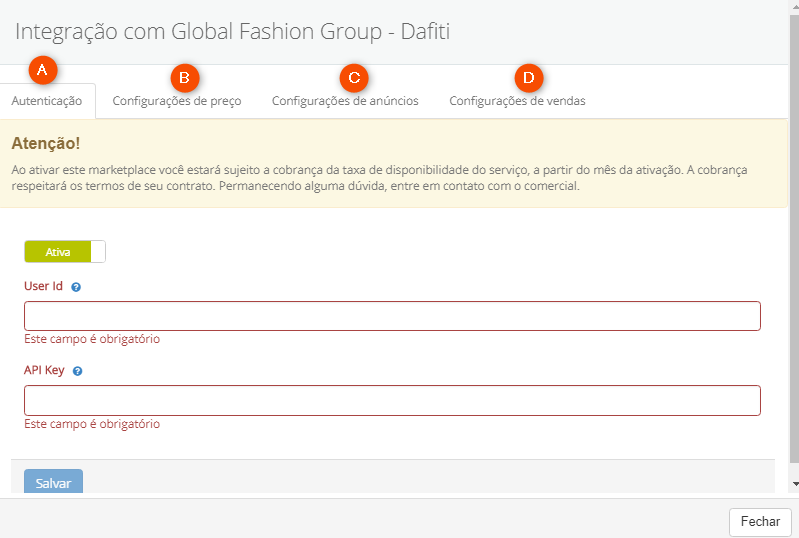
Task: Click the vertical scrollbar thumb
Action: coord(795,239)
